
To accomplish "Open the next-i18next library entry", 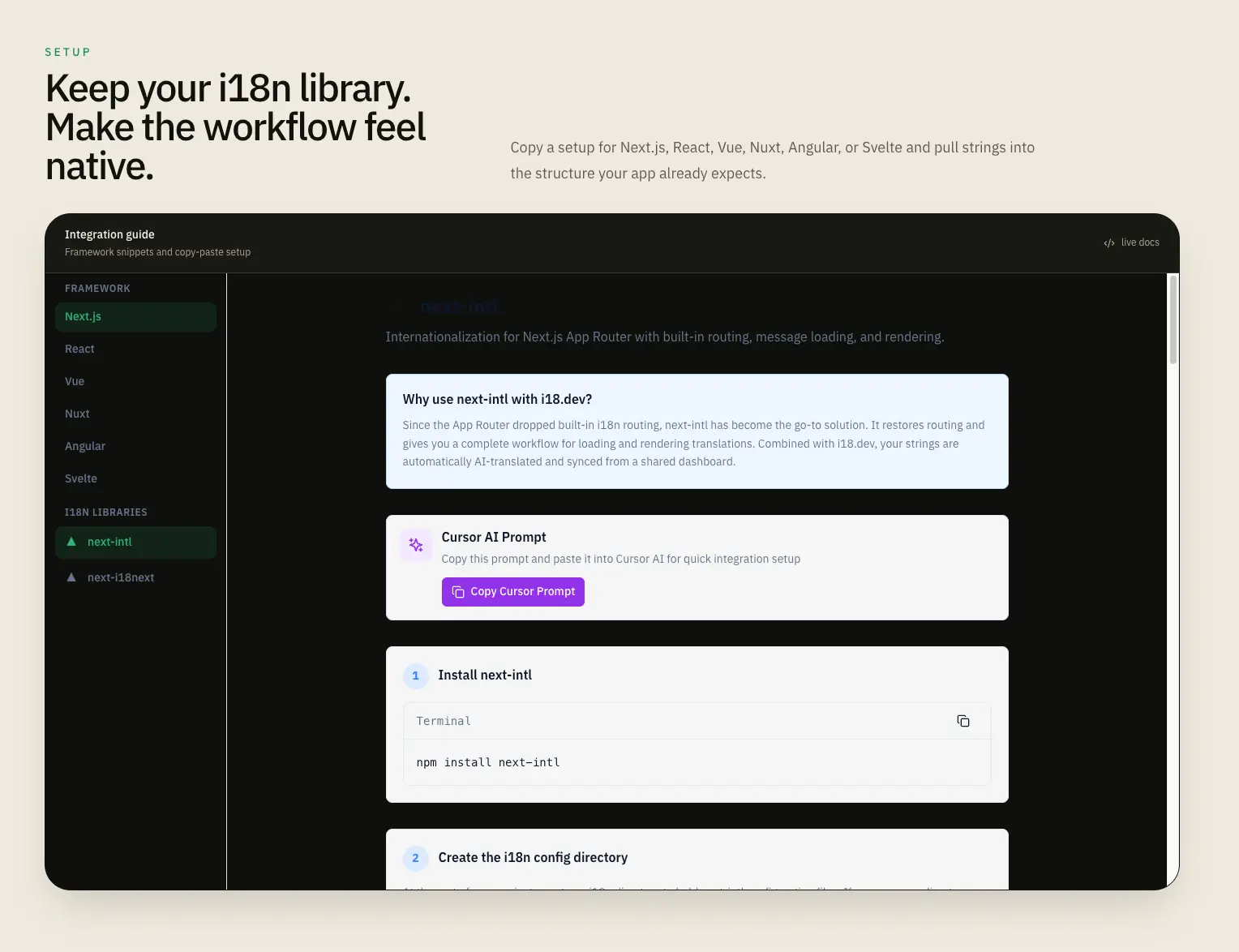I will point(135,578).
